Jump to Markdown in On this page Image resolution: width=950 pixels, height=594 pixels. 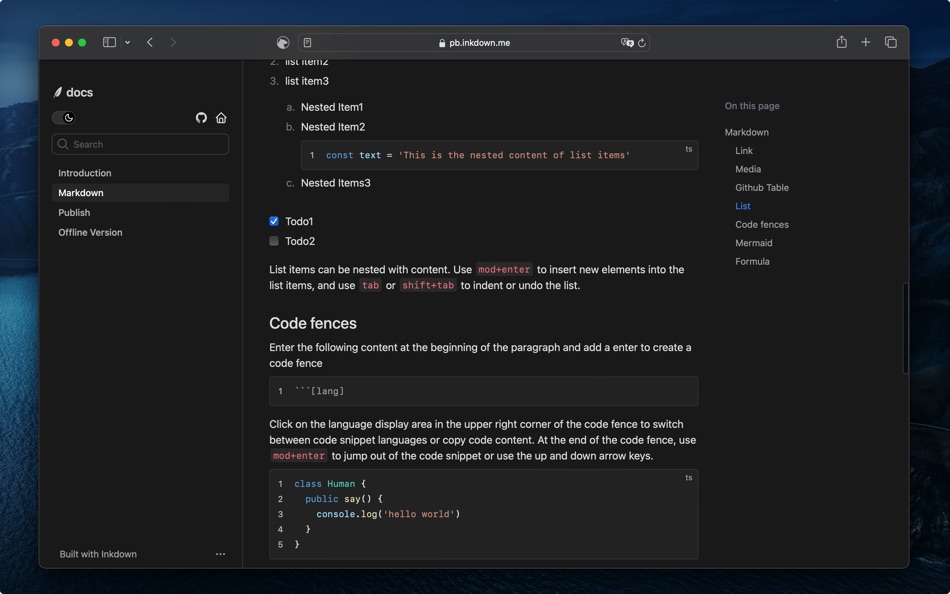coord(746,132)
